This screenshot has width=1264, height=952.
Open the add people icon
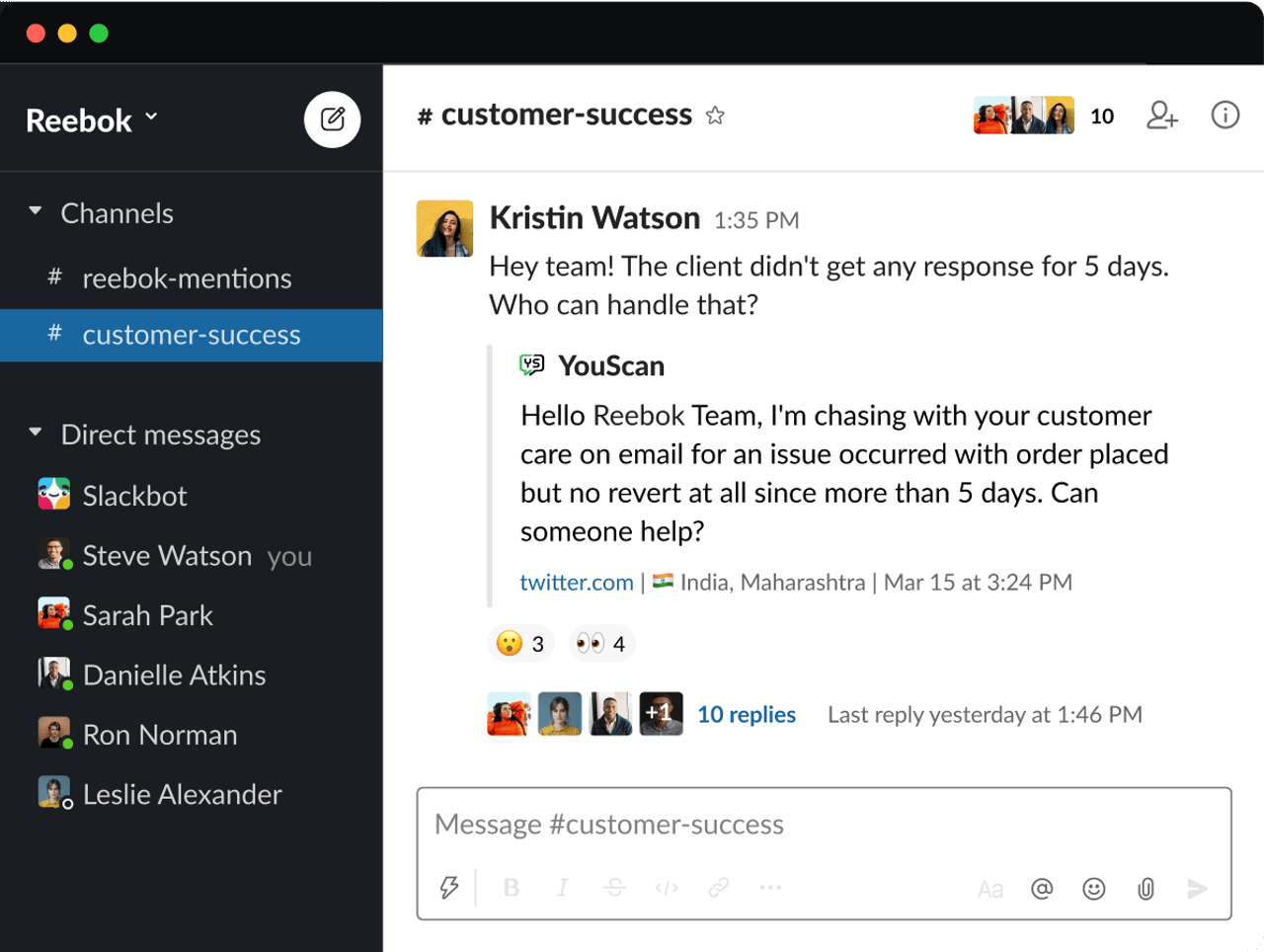click(x=1161, y=116)
